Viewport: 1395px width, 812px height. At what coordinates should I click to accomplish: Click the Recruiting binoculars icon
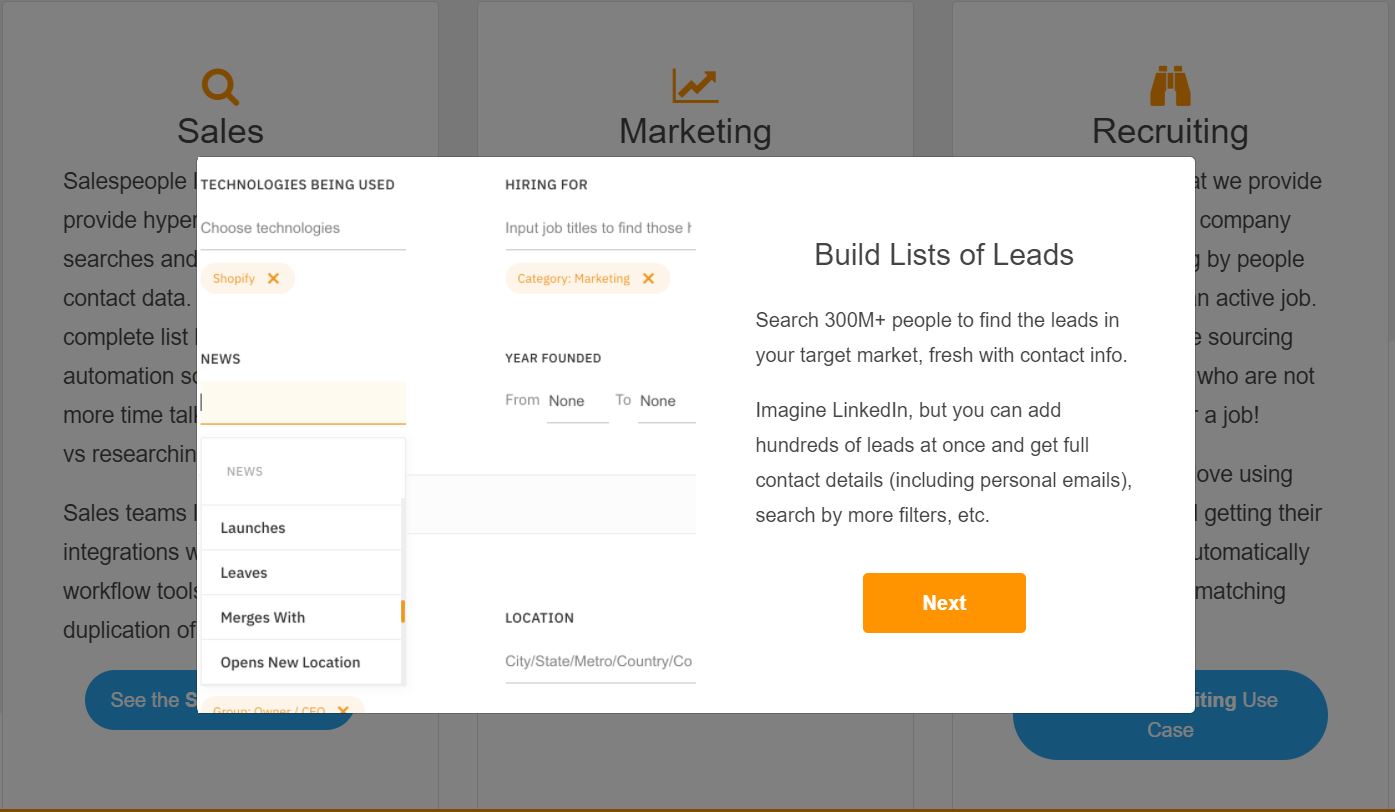click(1169, 86)
